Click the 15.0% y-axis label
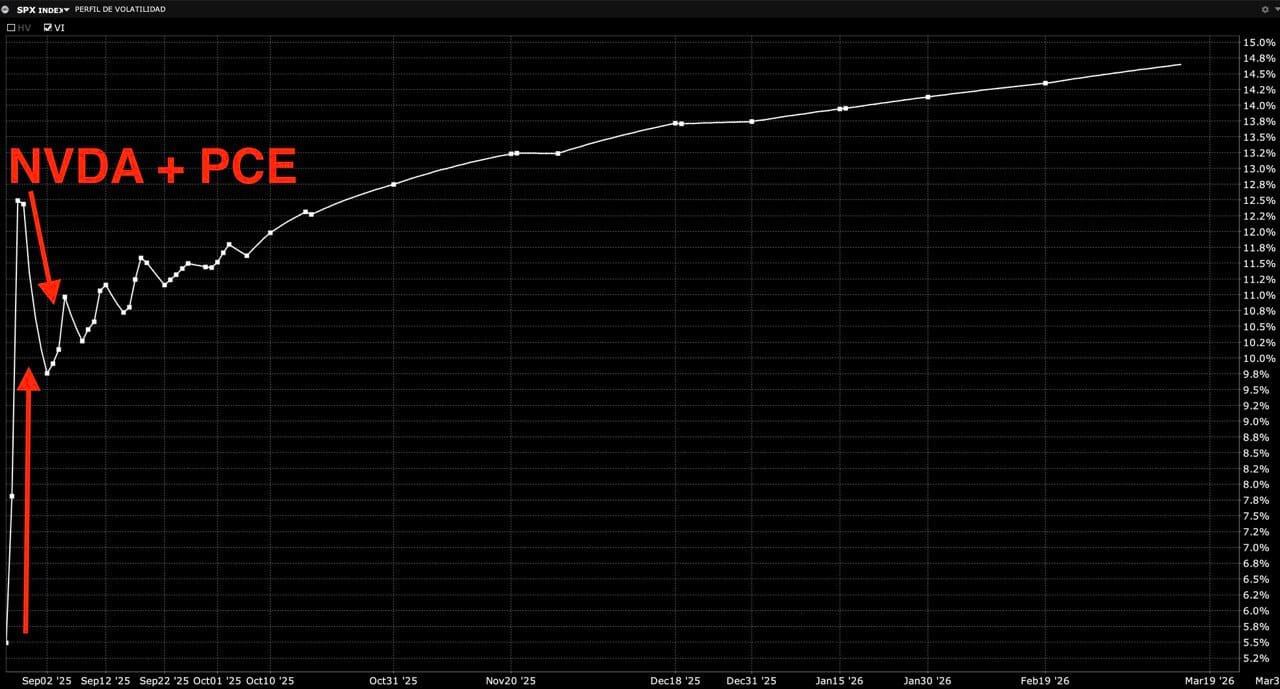The height and width of the screenshot is (689, 1280). coord(1258,42)
